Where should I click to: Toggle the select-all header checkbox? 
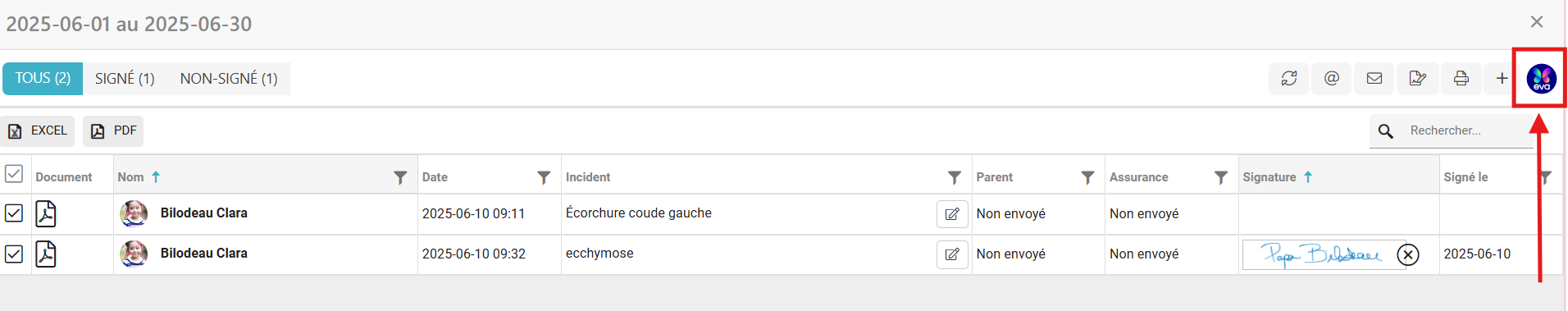14,174
